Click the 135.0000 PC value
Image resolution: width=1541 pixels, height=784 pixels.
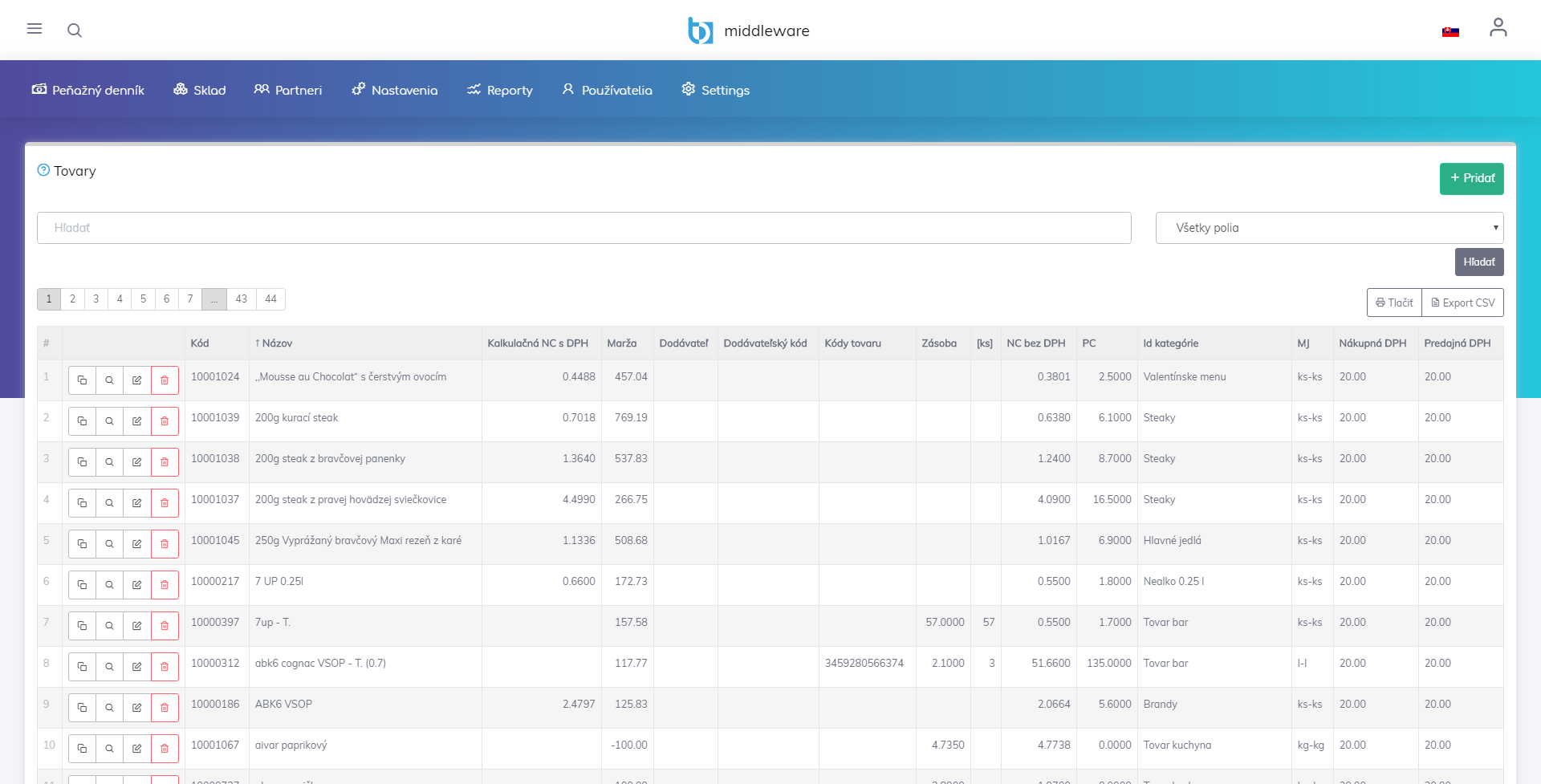pyautogui.click(x=1109, y=663)
